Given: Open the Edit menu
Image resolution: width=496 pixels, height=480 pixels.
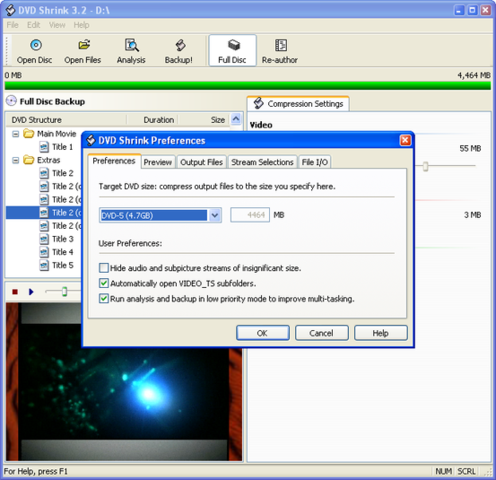Looking at the screenshot, I should (34, 25).
